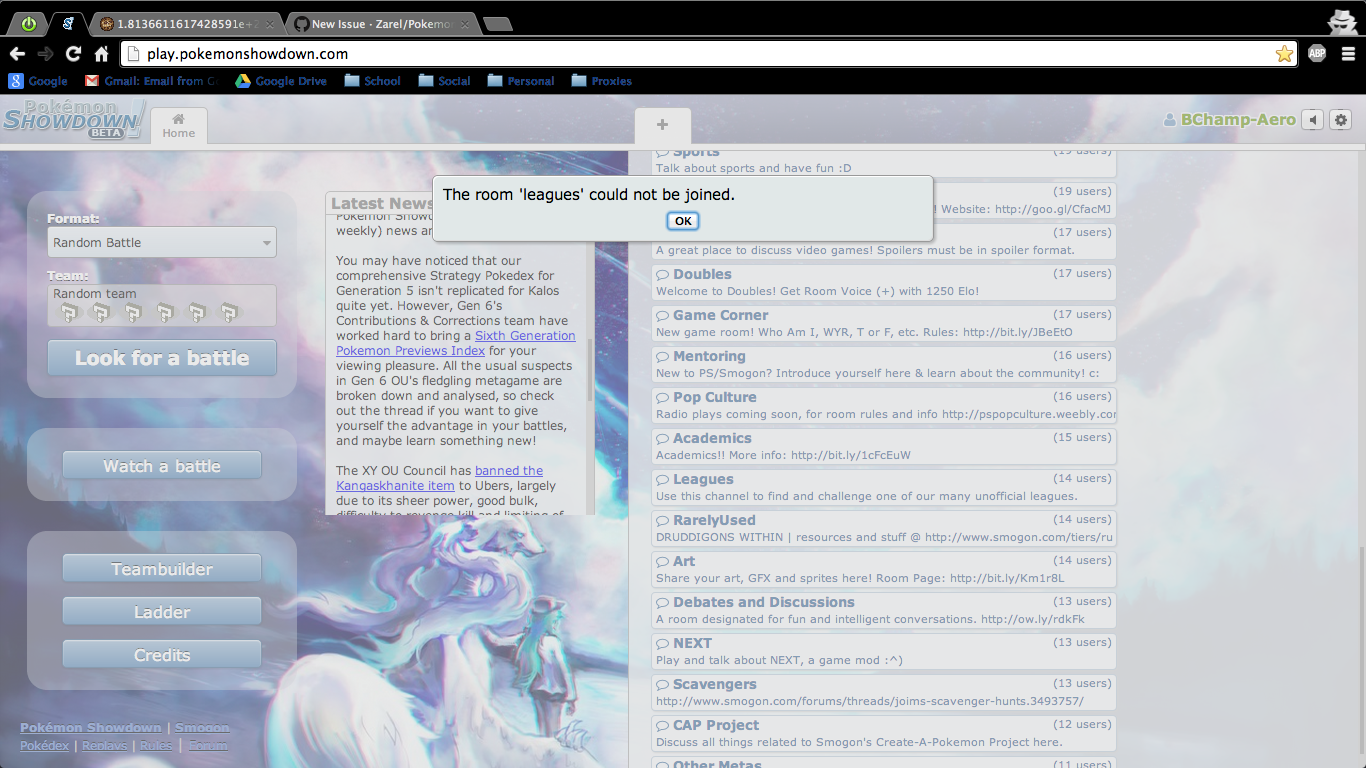
Task: Join the RarelyUsed chat room
Action: coord(884,528)
